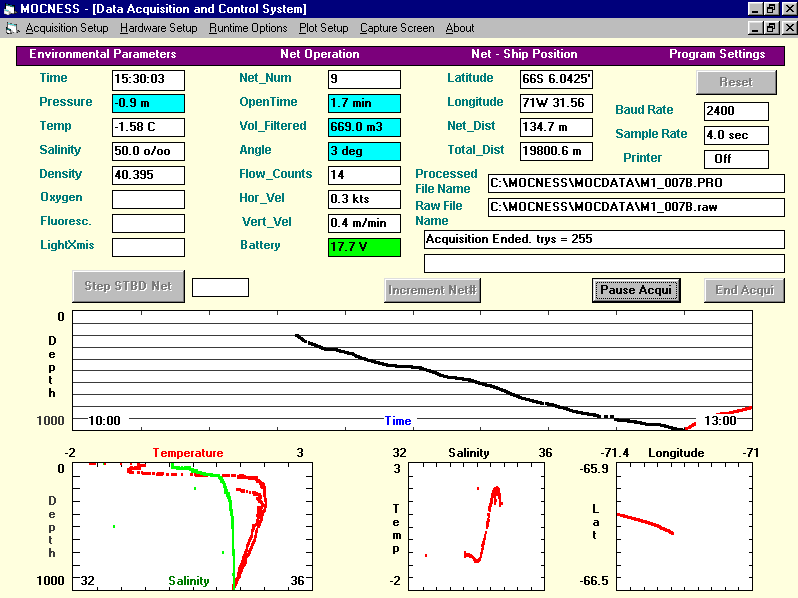Click the Baud Rate field showing 2400
This screenshot has height=598, width=798.
[736, 111]
